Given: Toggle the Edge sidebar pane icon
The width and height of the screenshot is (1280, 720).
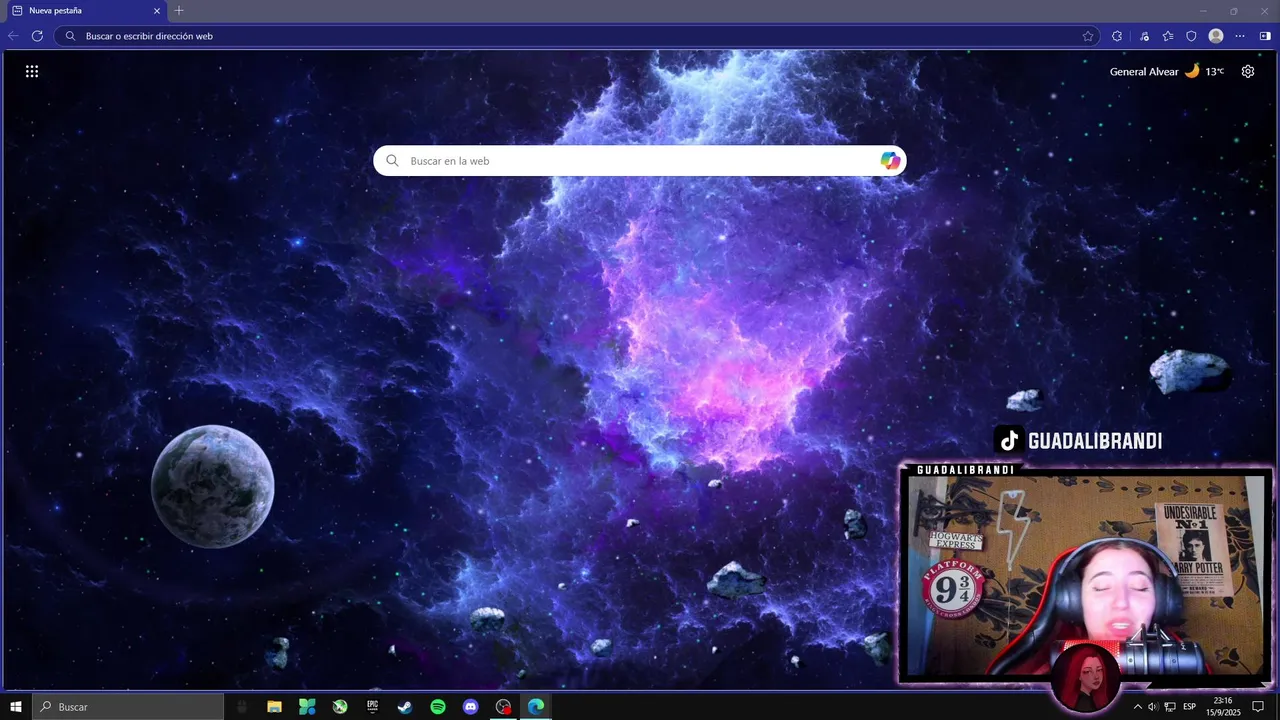Looking at the screenshot, I should 1265,36.
